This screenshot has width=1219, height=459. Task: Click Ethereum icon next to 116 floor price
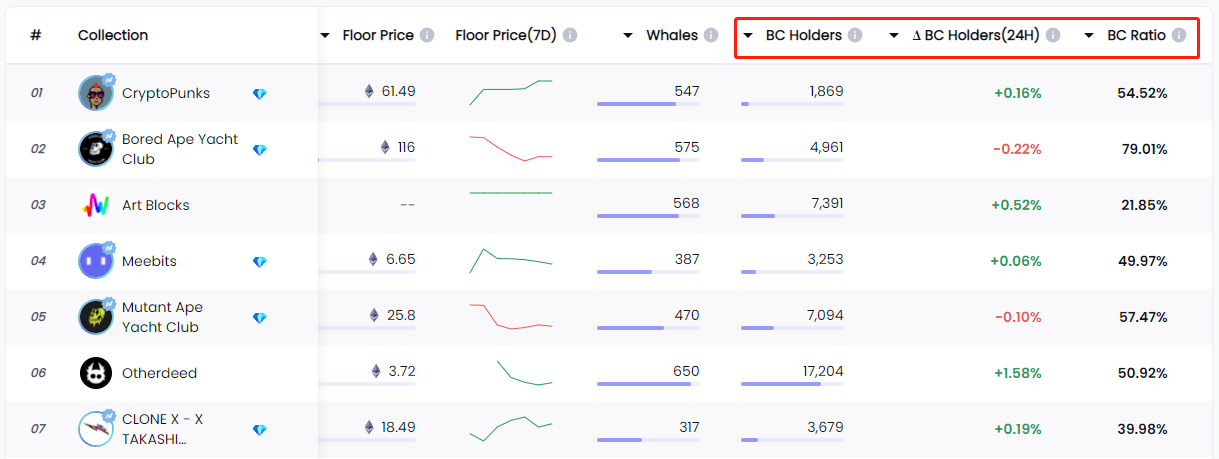385,147
